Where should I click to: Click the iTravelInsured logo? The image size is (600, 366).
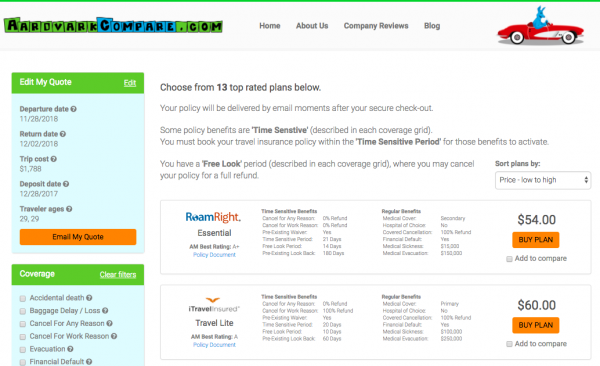pos(214,305)
